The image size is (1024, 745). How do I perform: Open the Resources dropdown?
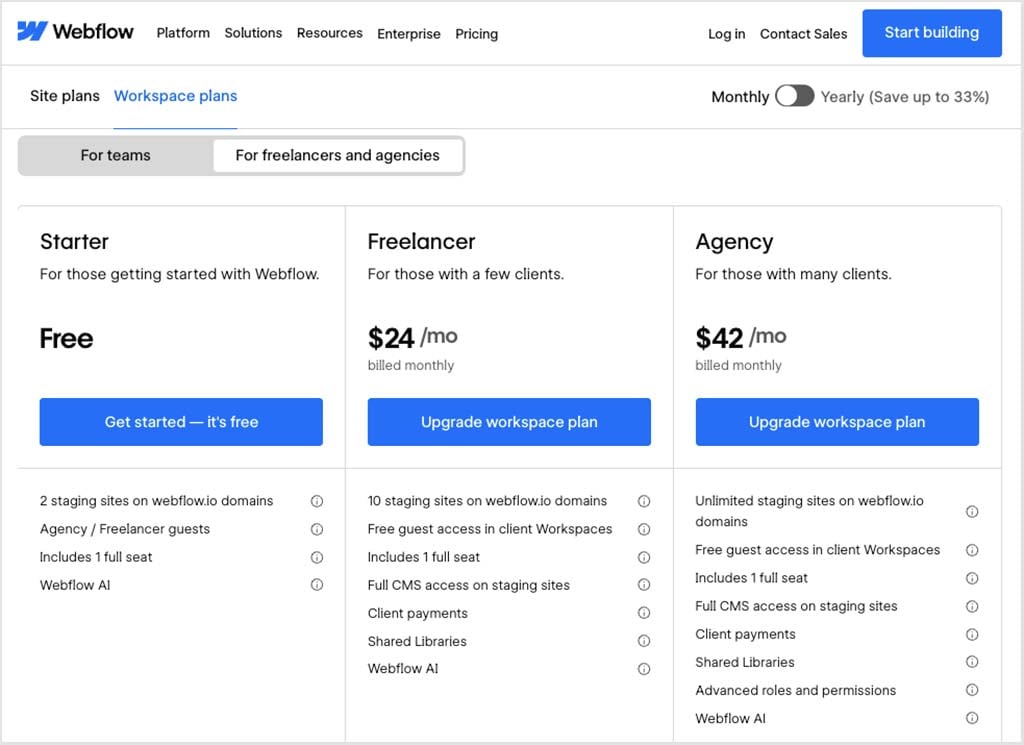pos(329,33)
